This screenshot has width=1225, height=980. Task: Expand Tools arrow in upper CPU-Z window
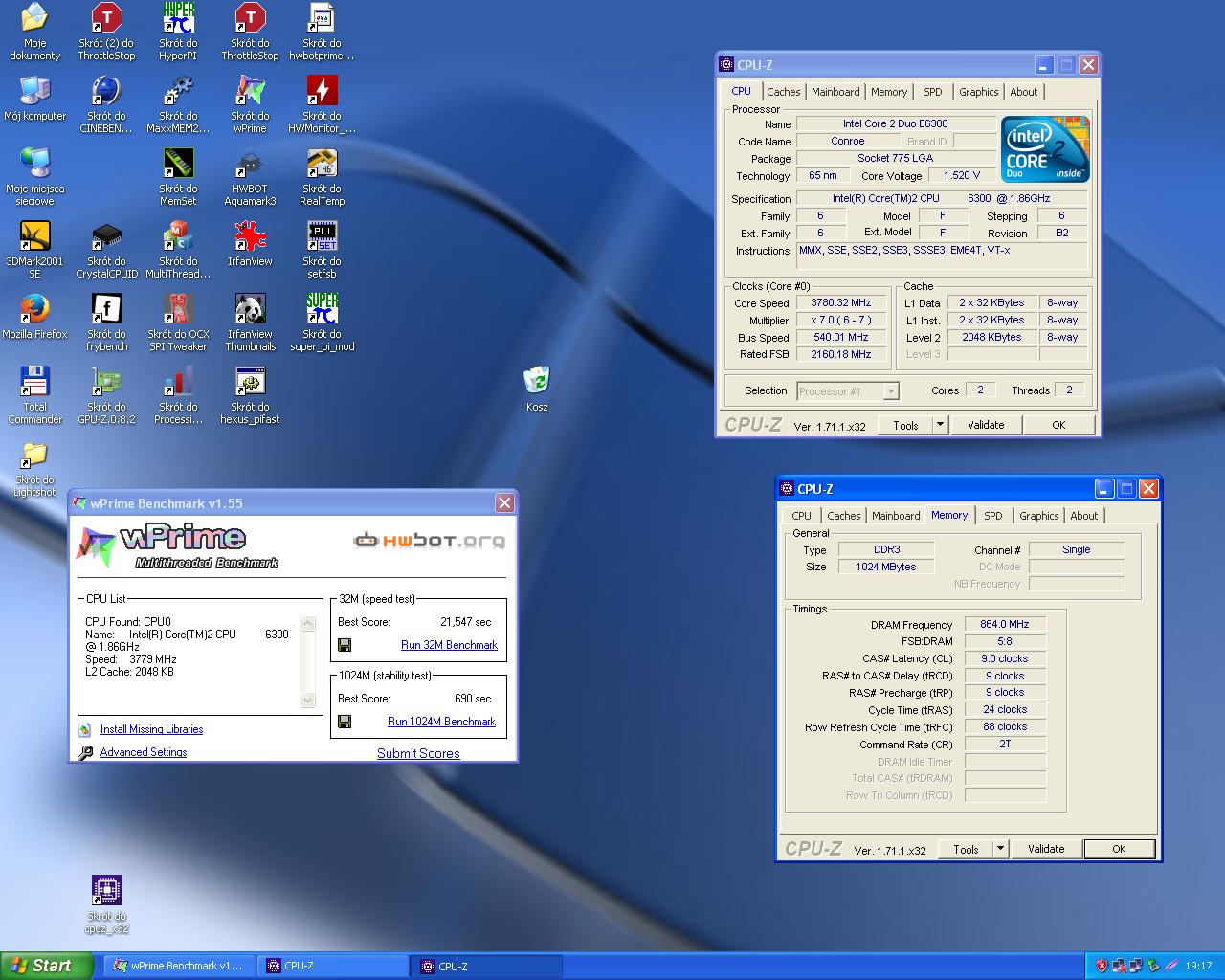pos(940,425)
